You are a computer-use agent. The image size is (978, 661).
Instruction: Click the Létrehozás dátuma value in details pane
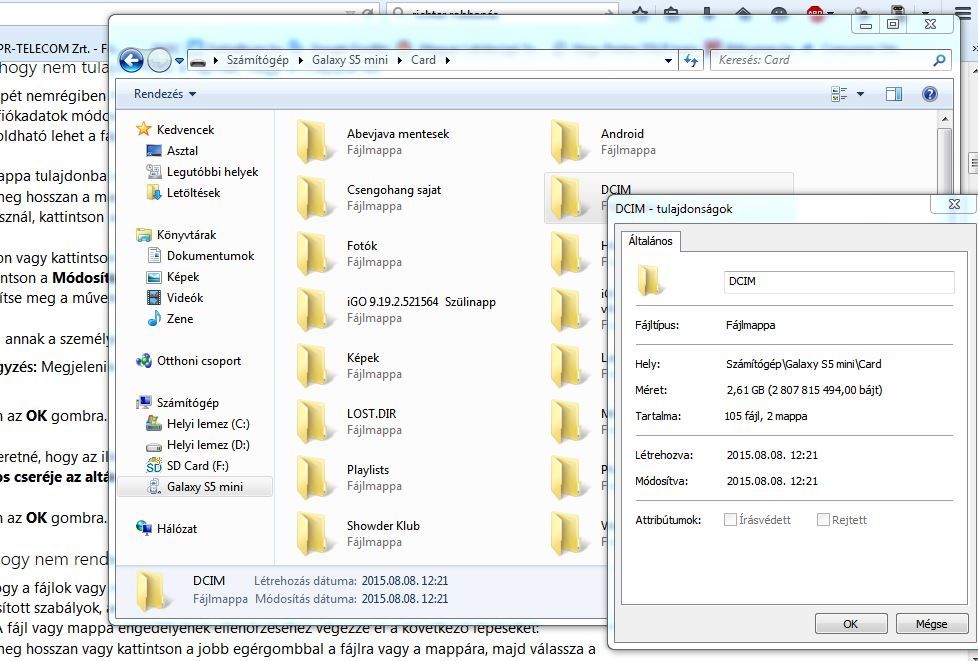click(405, 581)
